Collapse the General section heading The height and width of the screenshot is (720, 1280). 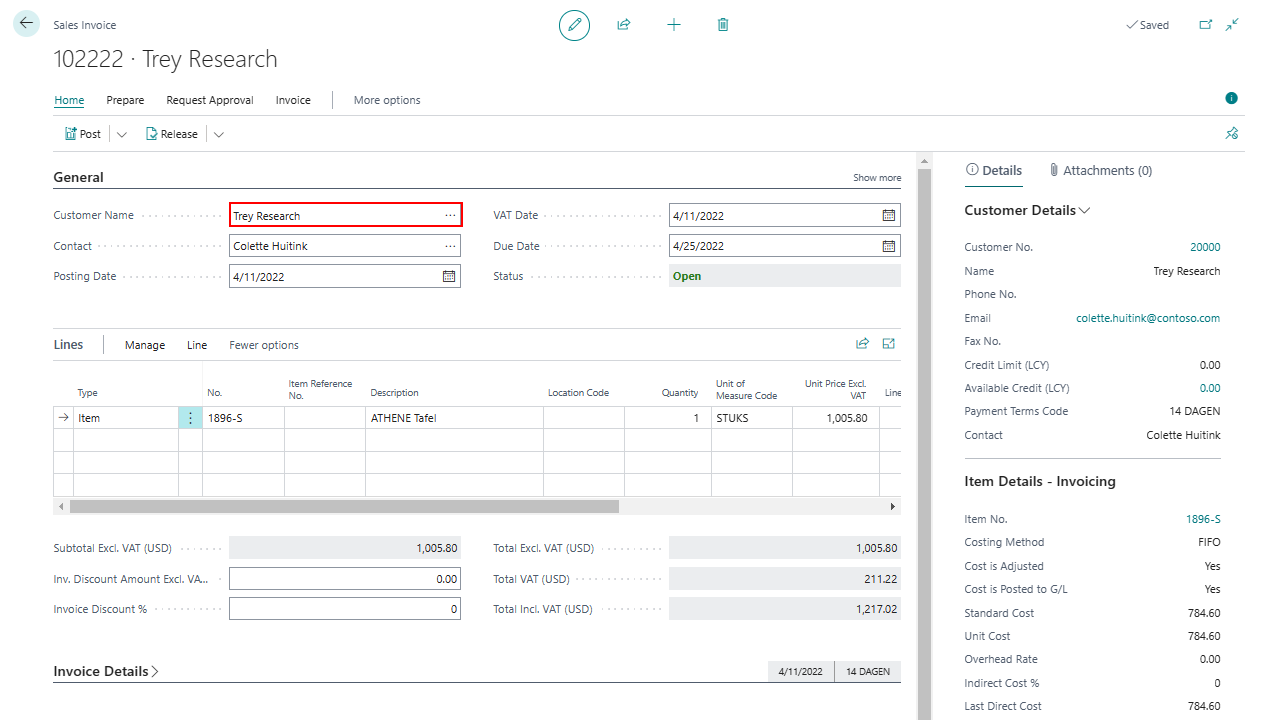click(78, 178)
